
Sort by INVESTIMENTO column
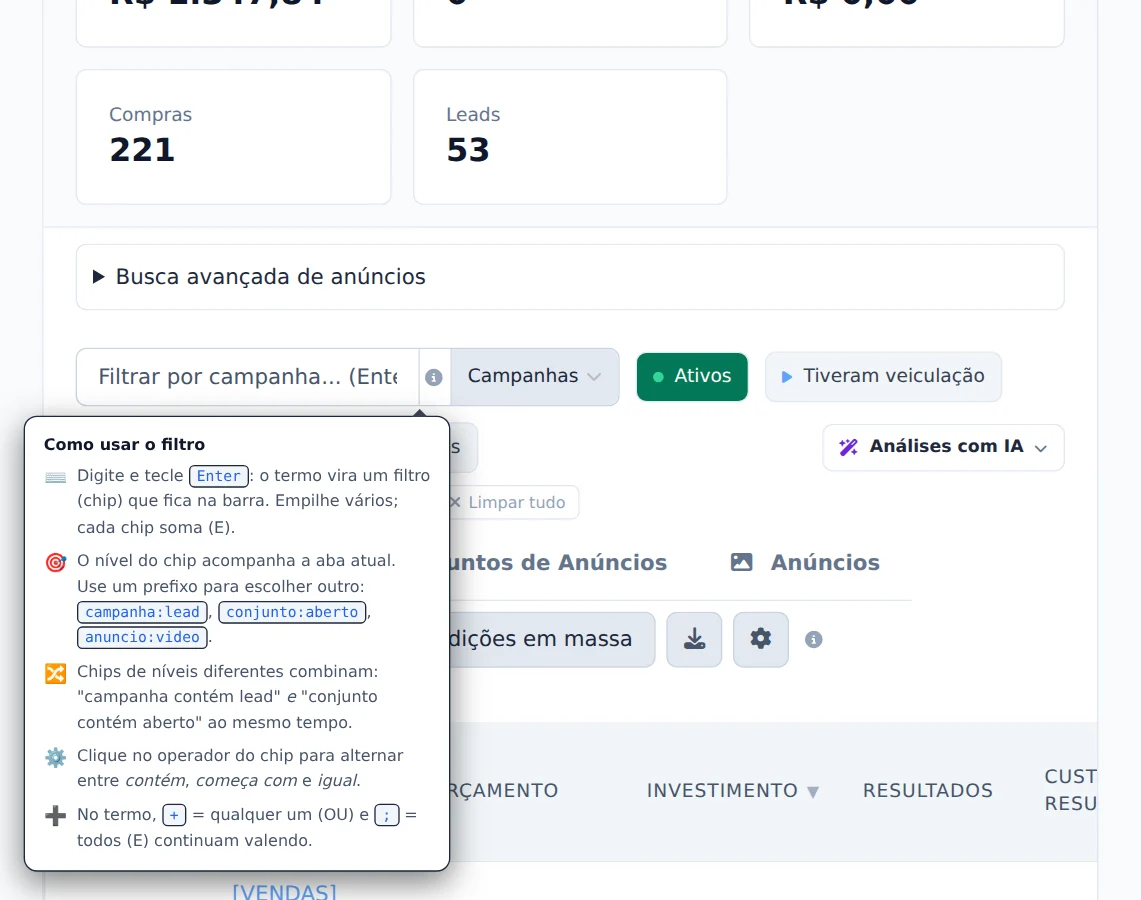coord(733,790)
